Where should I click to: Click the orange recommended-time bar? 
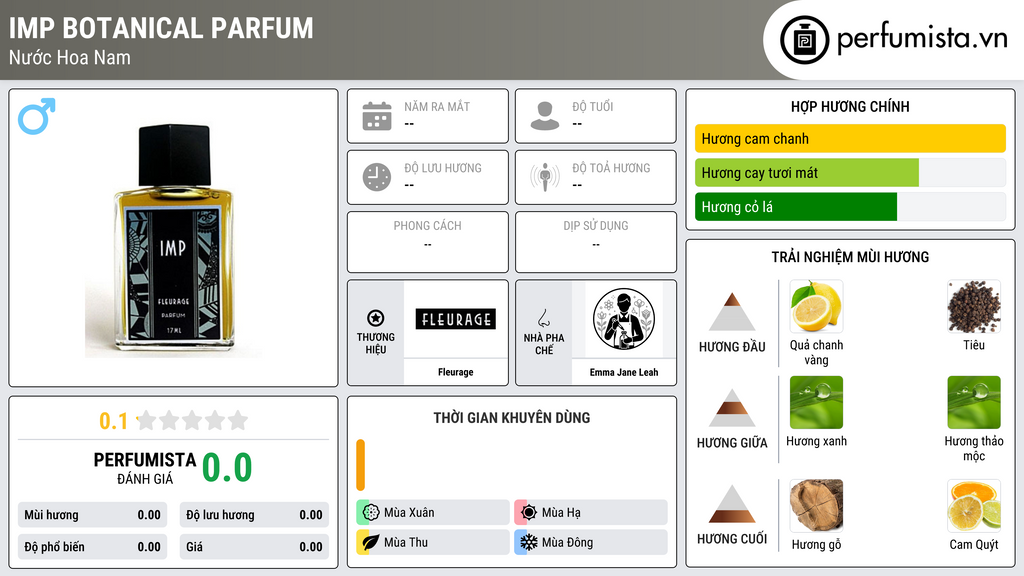pyautogui.click(x=360, y=464)
